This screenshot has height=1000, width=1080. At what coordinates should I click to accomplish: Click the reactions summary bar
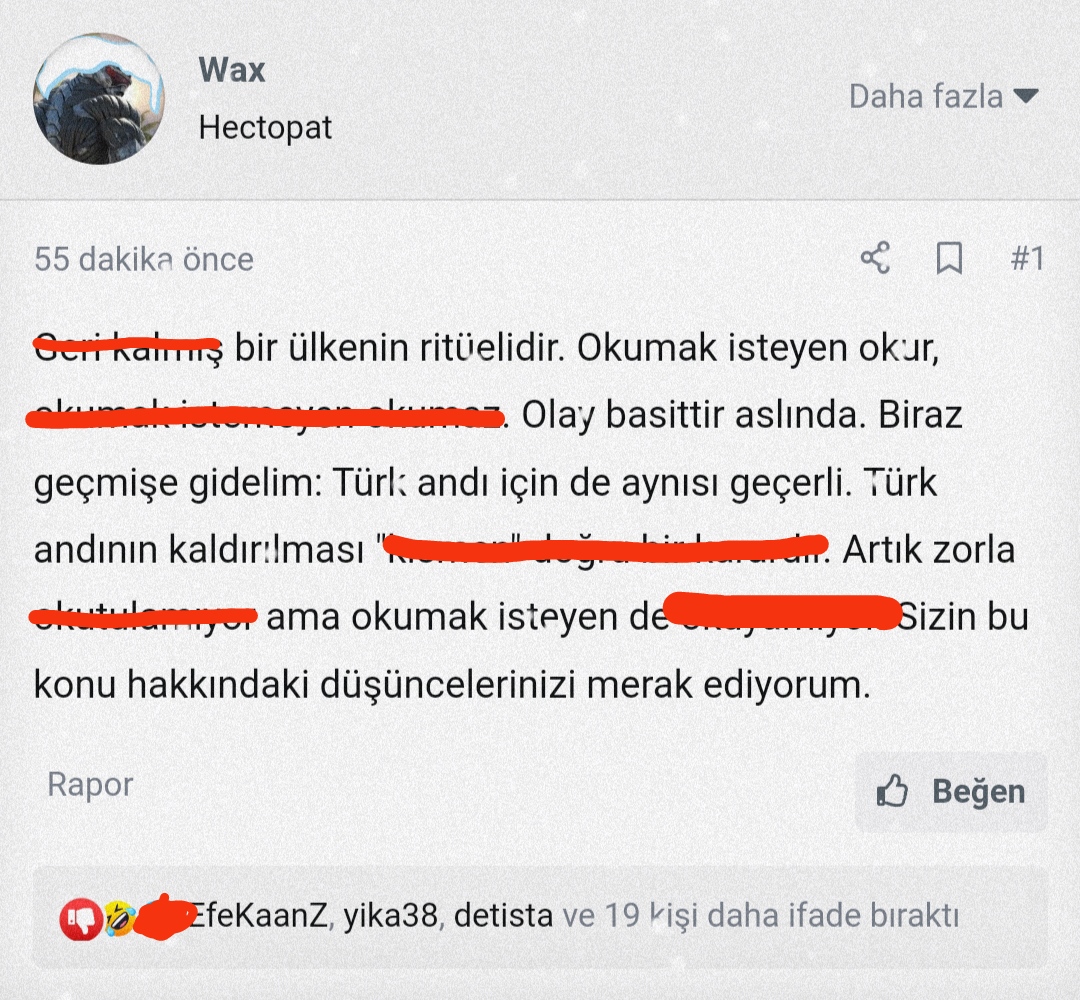pyautogui.click(x=540, y=917)
